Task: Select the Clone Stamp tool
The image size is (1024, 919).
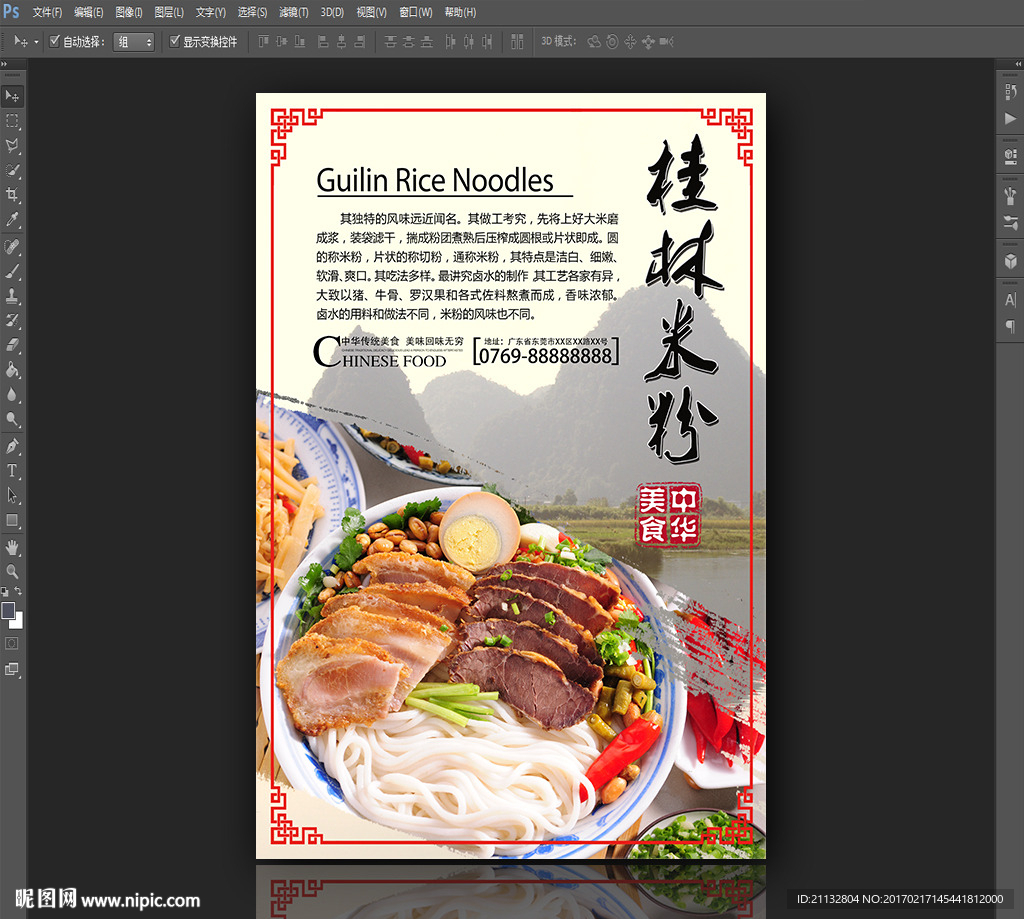Action: coord(12,297)
